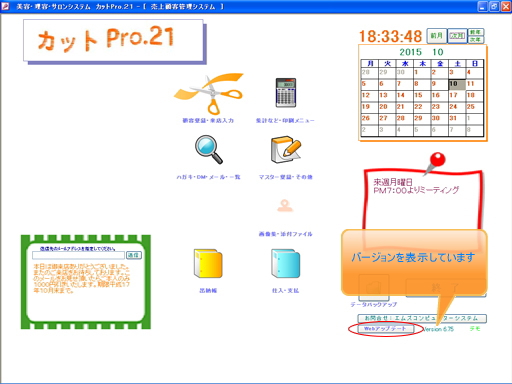Screen dimensions: 512x384
Task: Click the magnifying glass postcard/DM list icon
Action: [209, 149]
